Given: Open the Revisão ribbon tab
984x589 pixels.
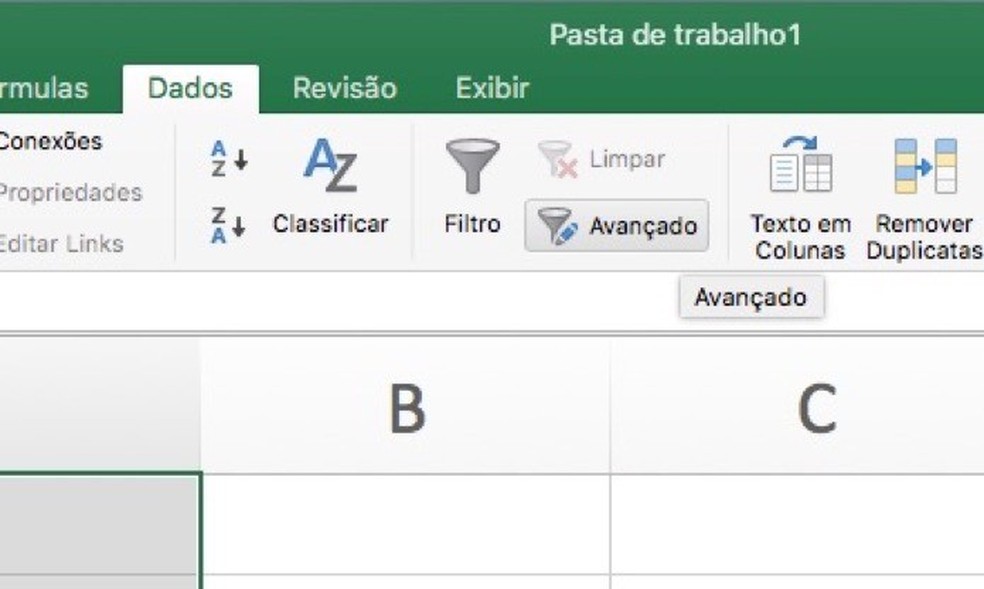Looking at the screenshot, I should (344, 88).
